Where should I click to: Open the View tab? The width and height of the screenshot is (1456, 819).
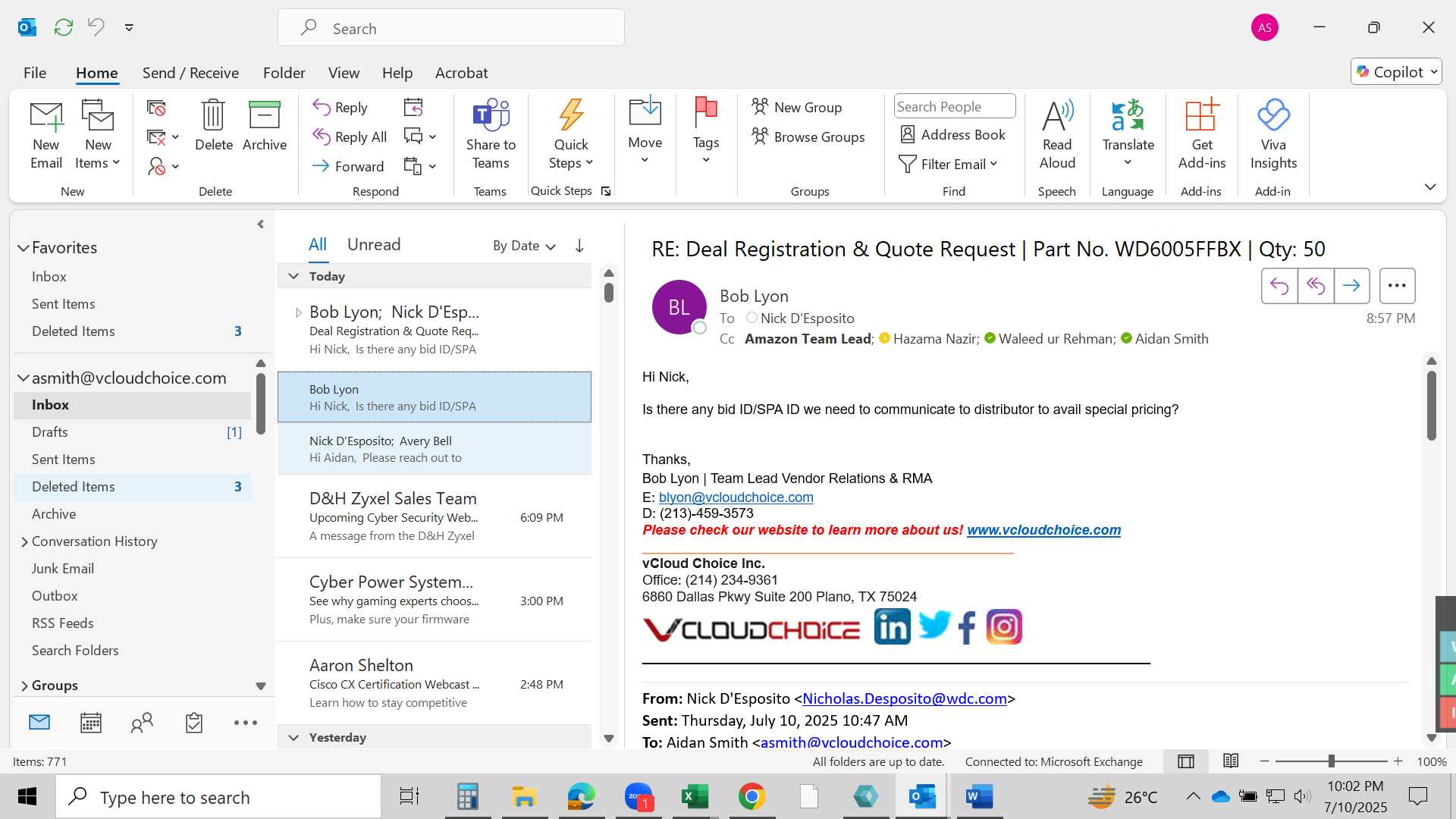(344, 73)
